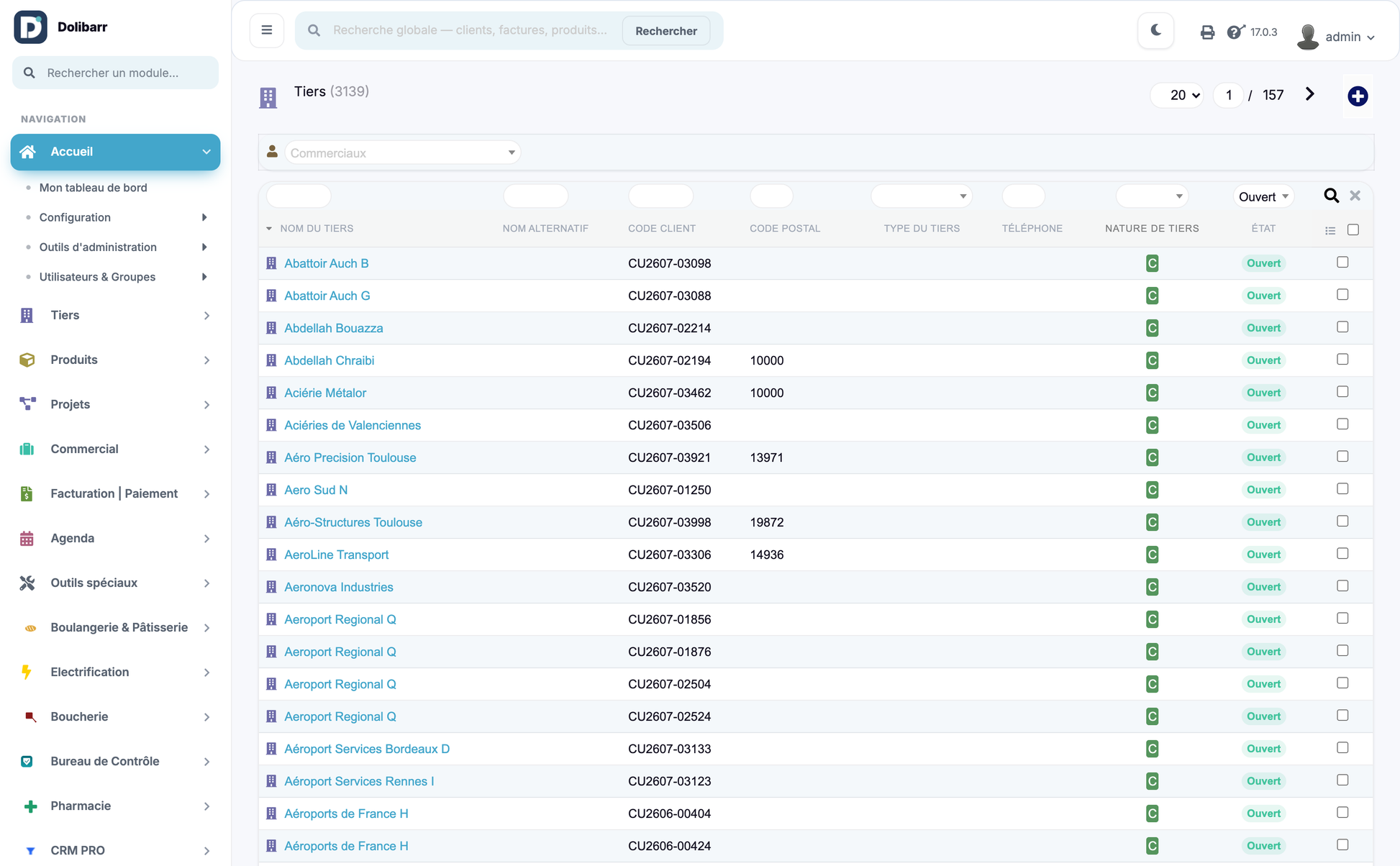Screen dimensions: 1400x866
Task: Sort by Nom du tiers column header
Action: [317, 229]
